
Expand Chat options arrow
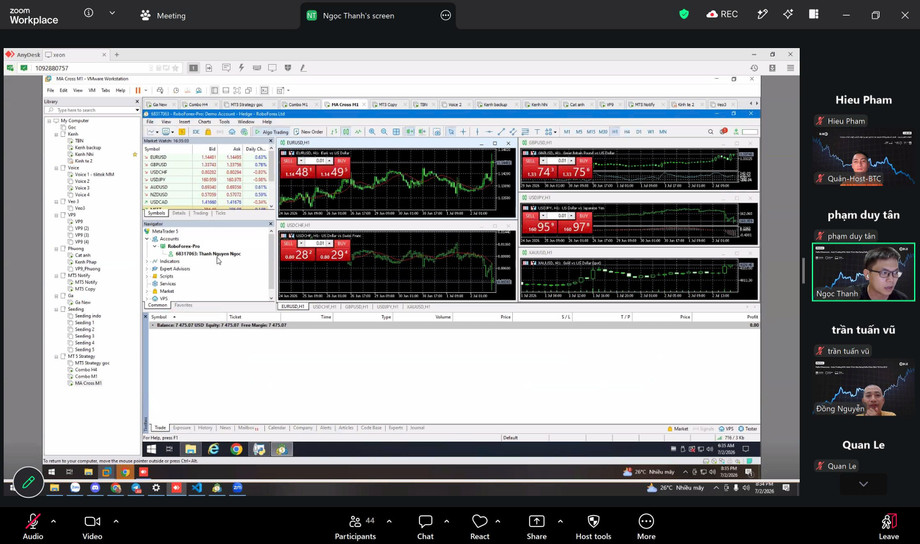[447, 521]
